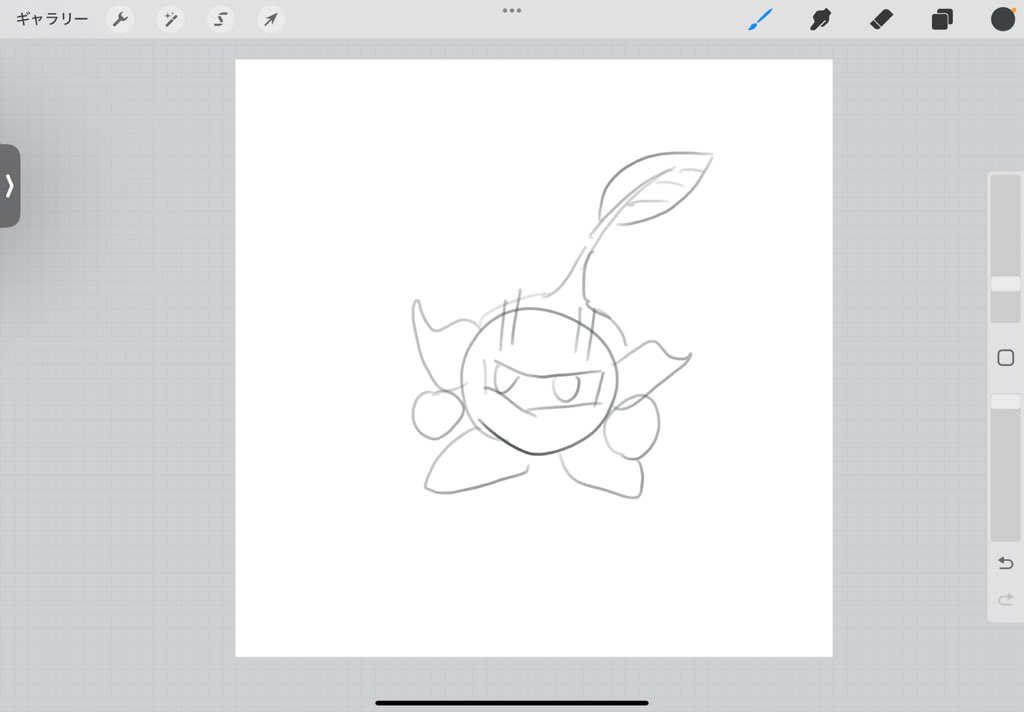
Task: Select the Eraser tool
Action: click(x=881, y=20)
